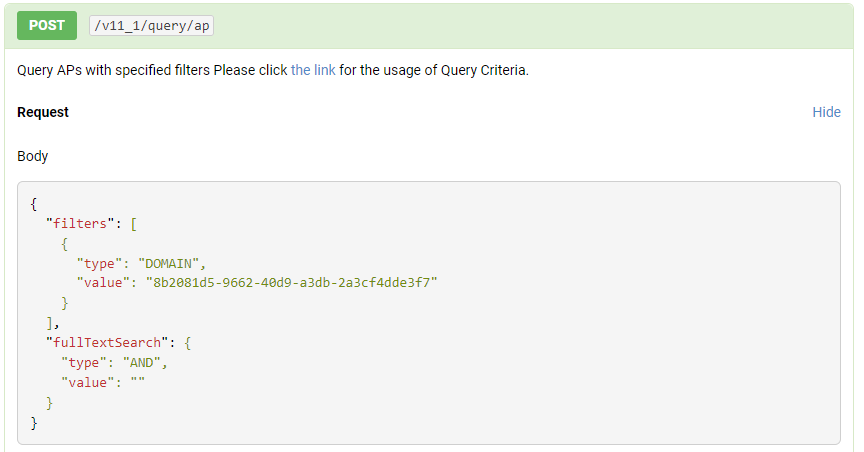Click the "Query APs with specified filters" description

tap(114, 71)
